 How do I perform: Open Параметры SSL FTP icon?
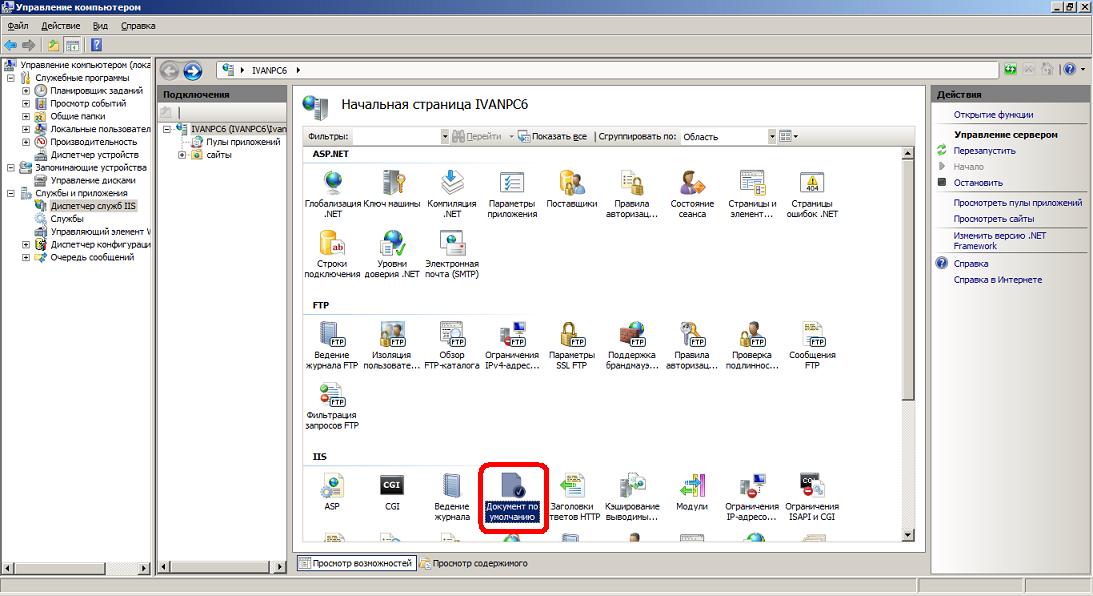[572, 344]
